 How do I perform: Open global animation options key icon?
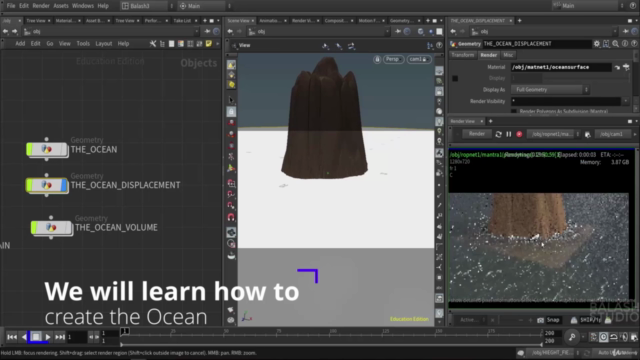coord(572,337)
